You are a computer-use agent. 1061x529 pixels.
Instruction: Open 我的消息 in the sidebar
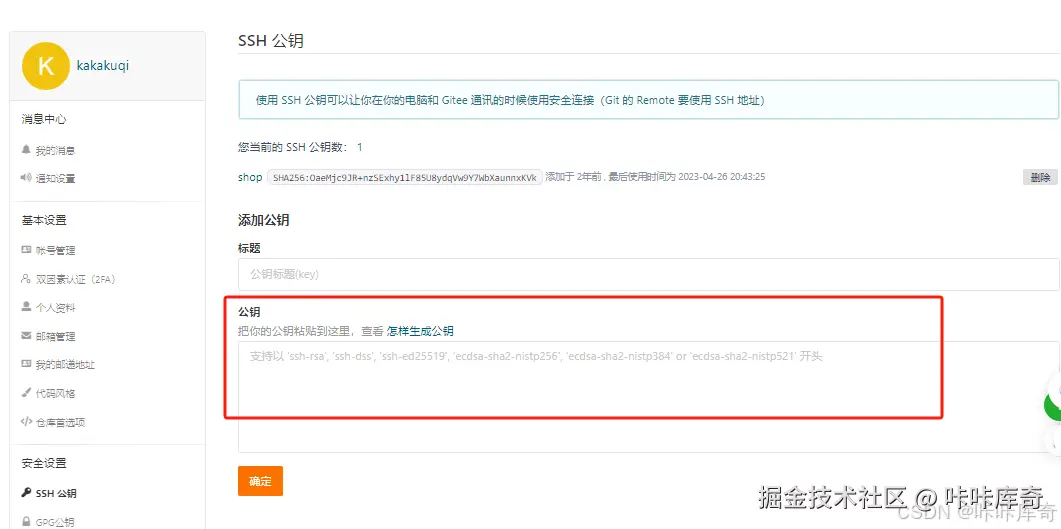55,150
